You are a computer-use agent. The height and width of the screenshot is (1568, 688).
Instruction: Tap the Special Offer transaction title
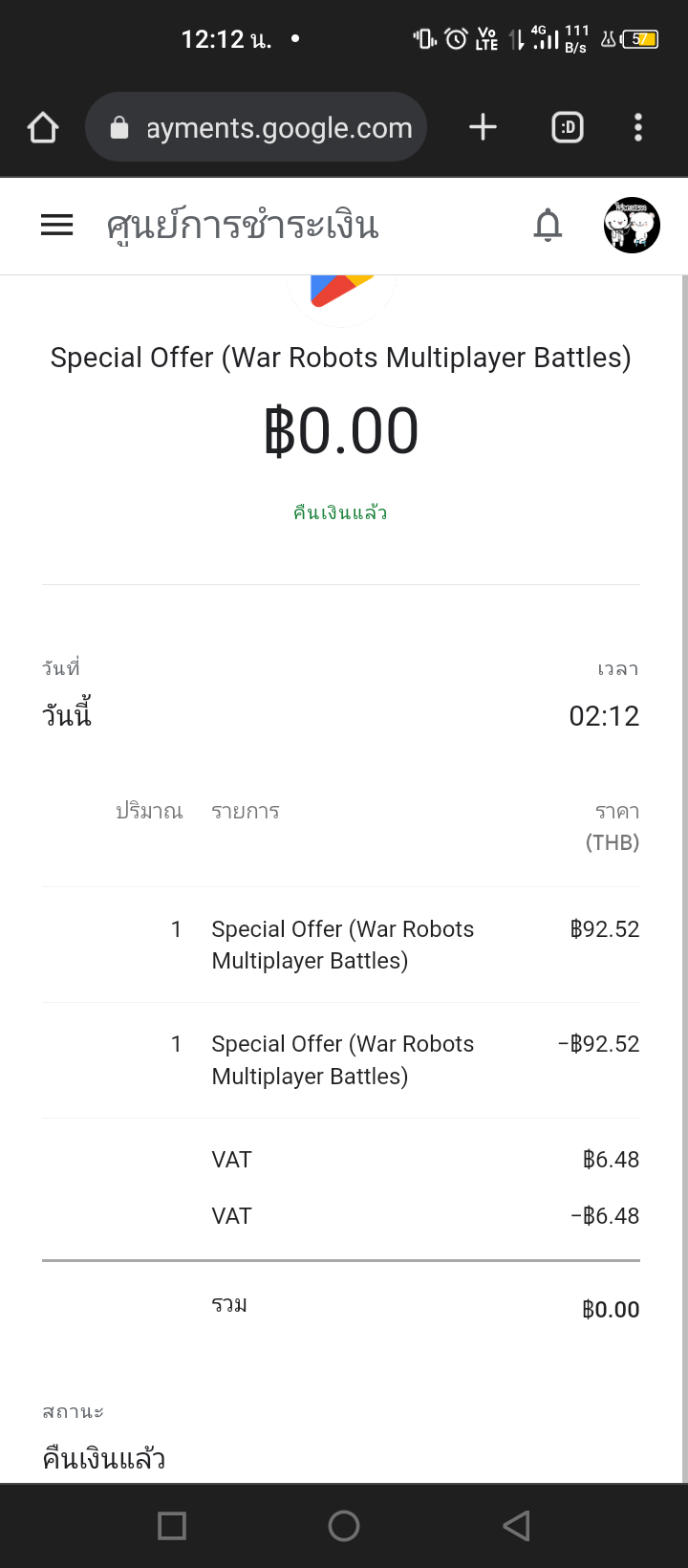tap(341, 358)
